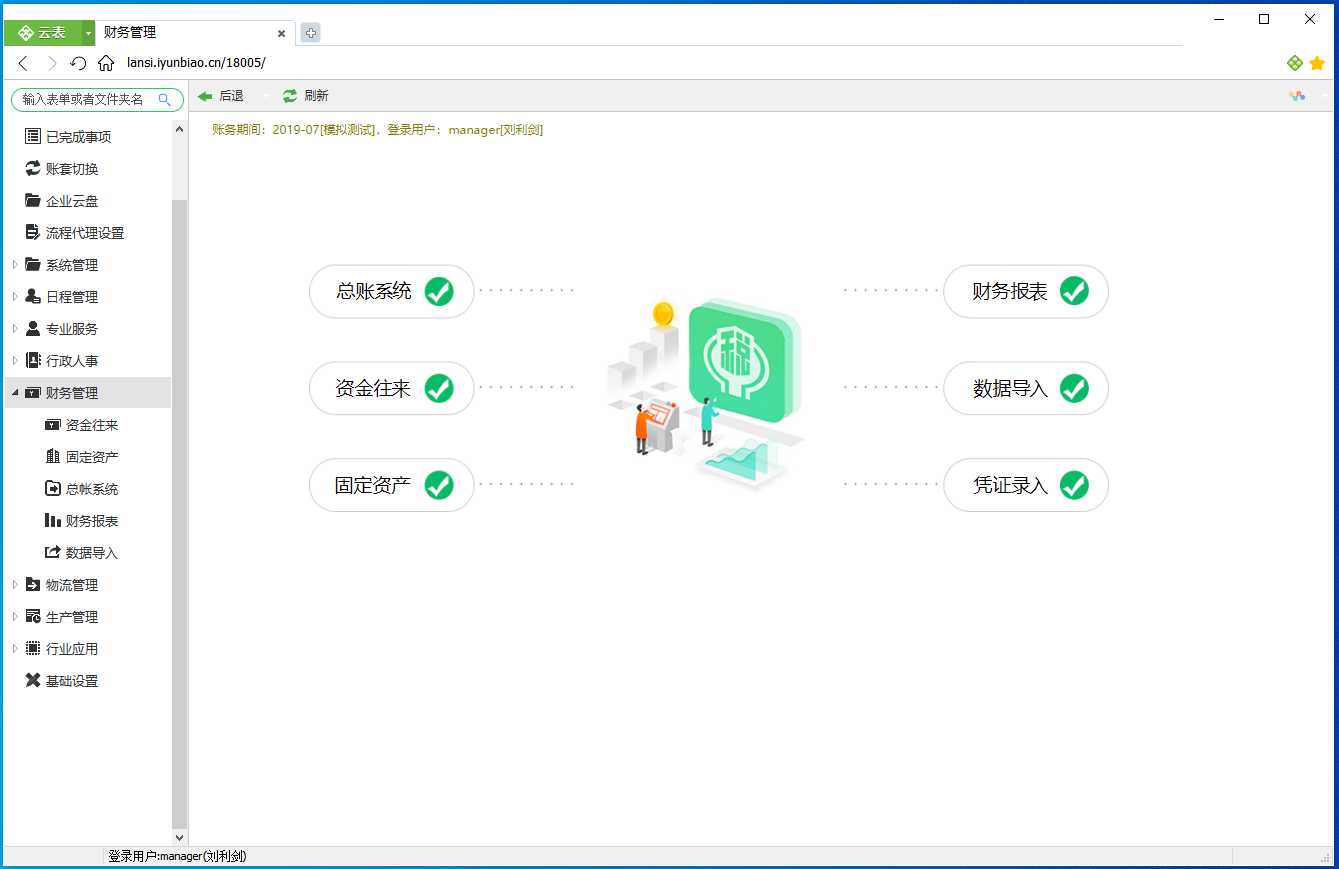Screen dimensions: 1339x869
Task: Click the 企业云盘 folder icon
Action: coord(33,200)
